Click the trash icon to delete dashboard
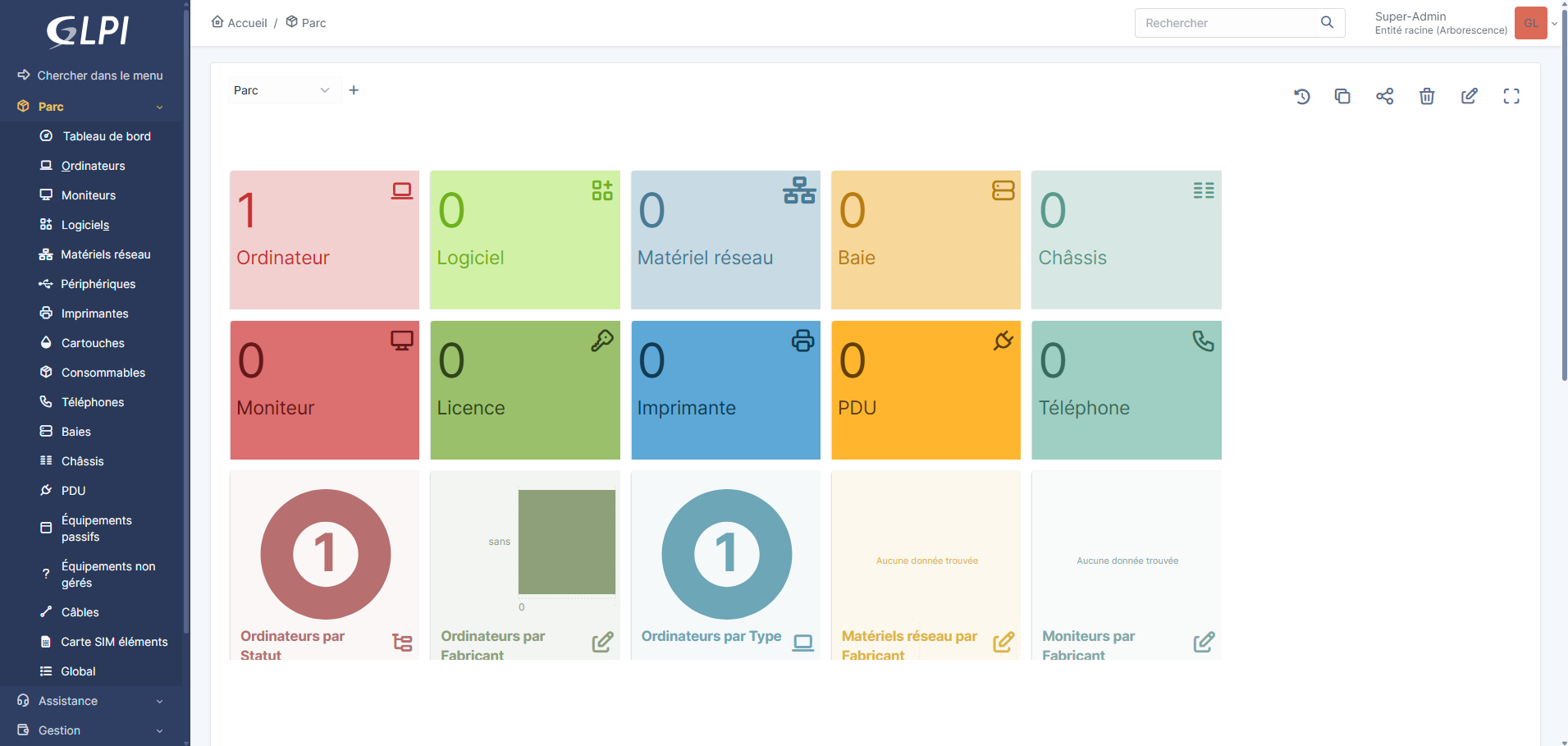The image size is (1568, 746). 1427,97
